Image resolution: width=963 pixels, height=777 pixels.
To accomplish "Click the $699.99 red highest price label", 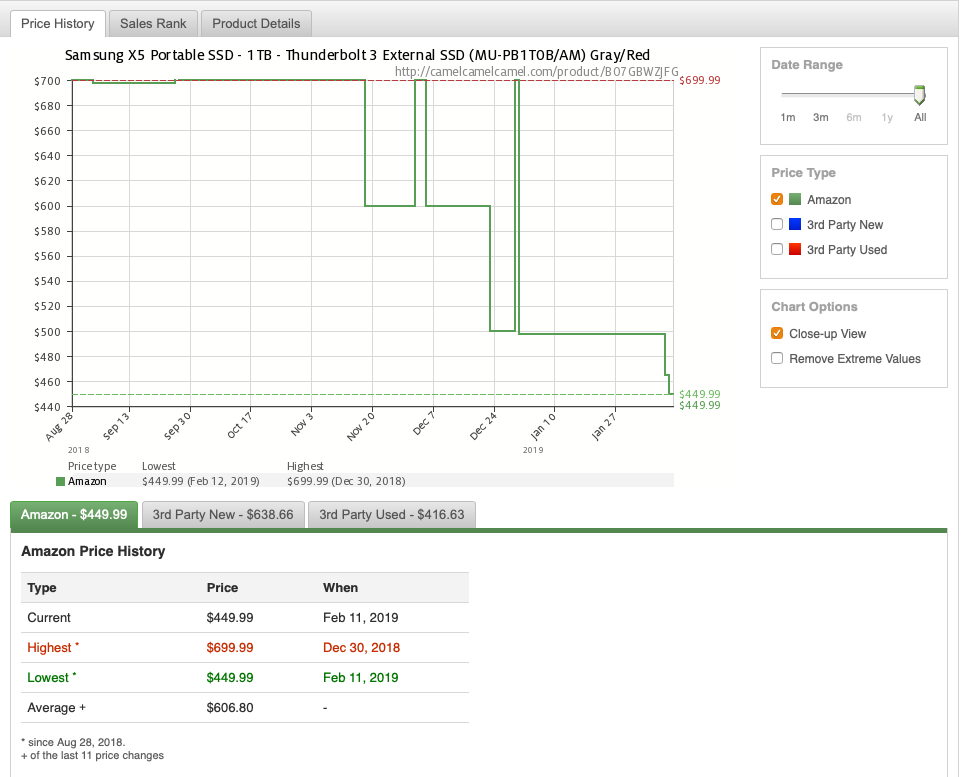I will (x=700, y=80).
